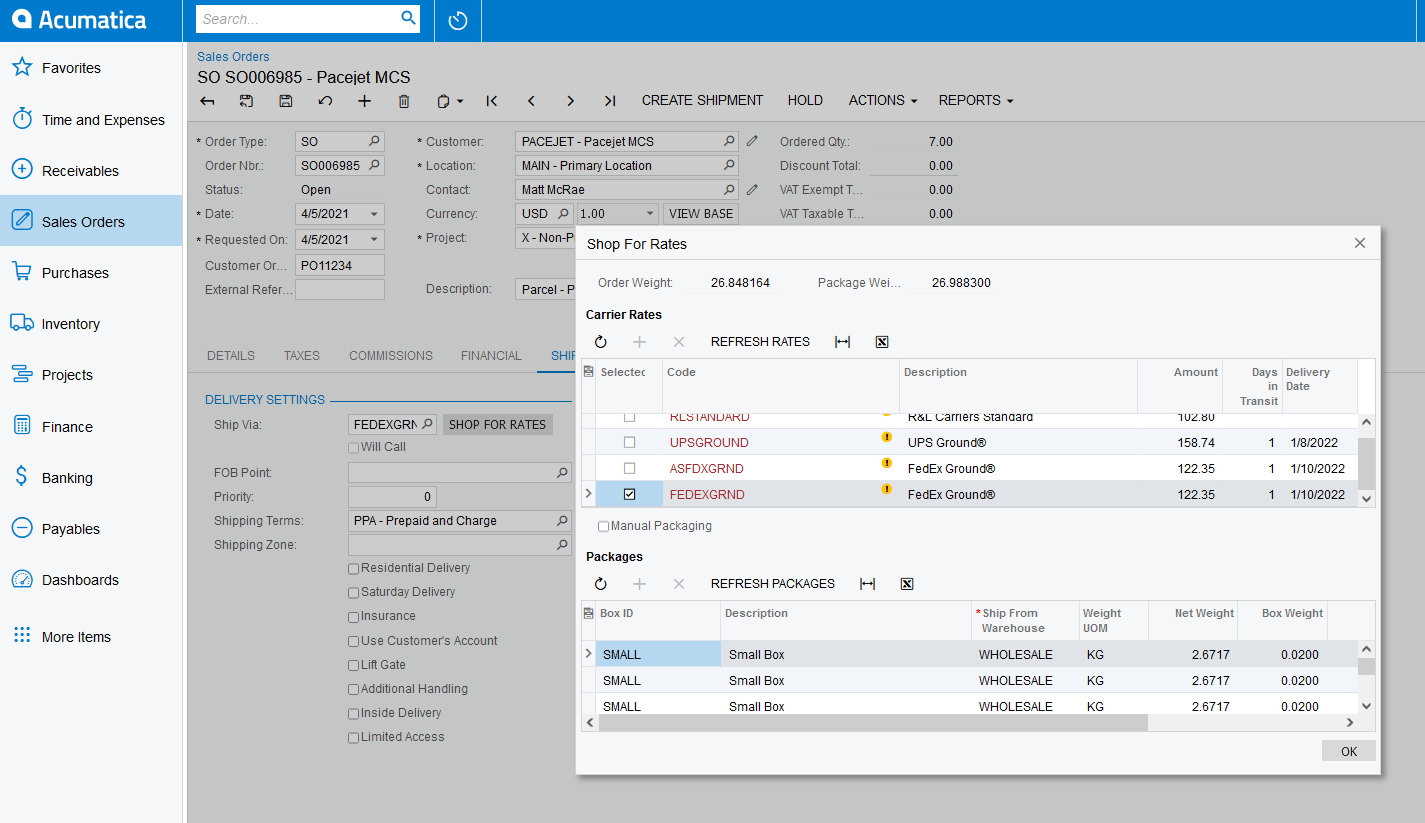1425x823 pixels.
Task: Enable Residential Delivery checkbox
Action: [353, 568]
